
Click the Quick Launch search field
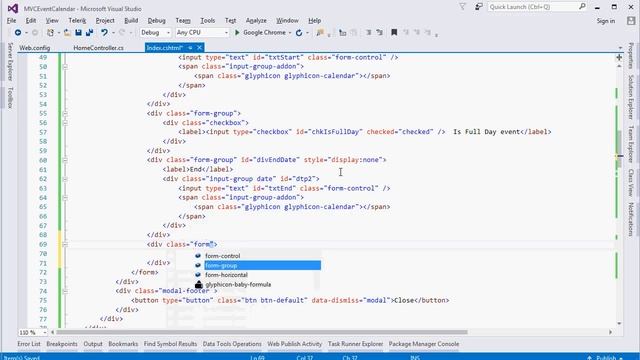pos(532,7)
